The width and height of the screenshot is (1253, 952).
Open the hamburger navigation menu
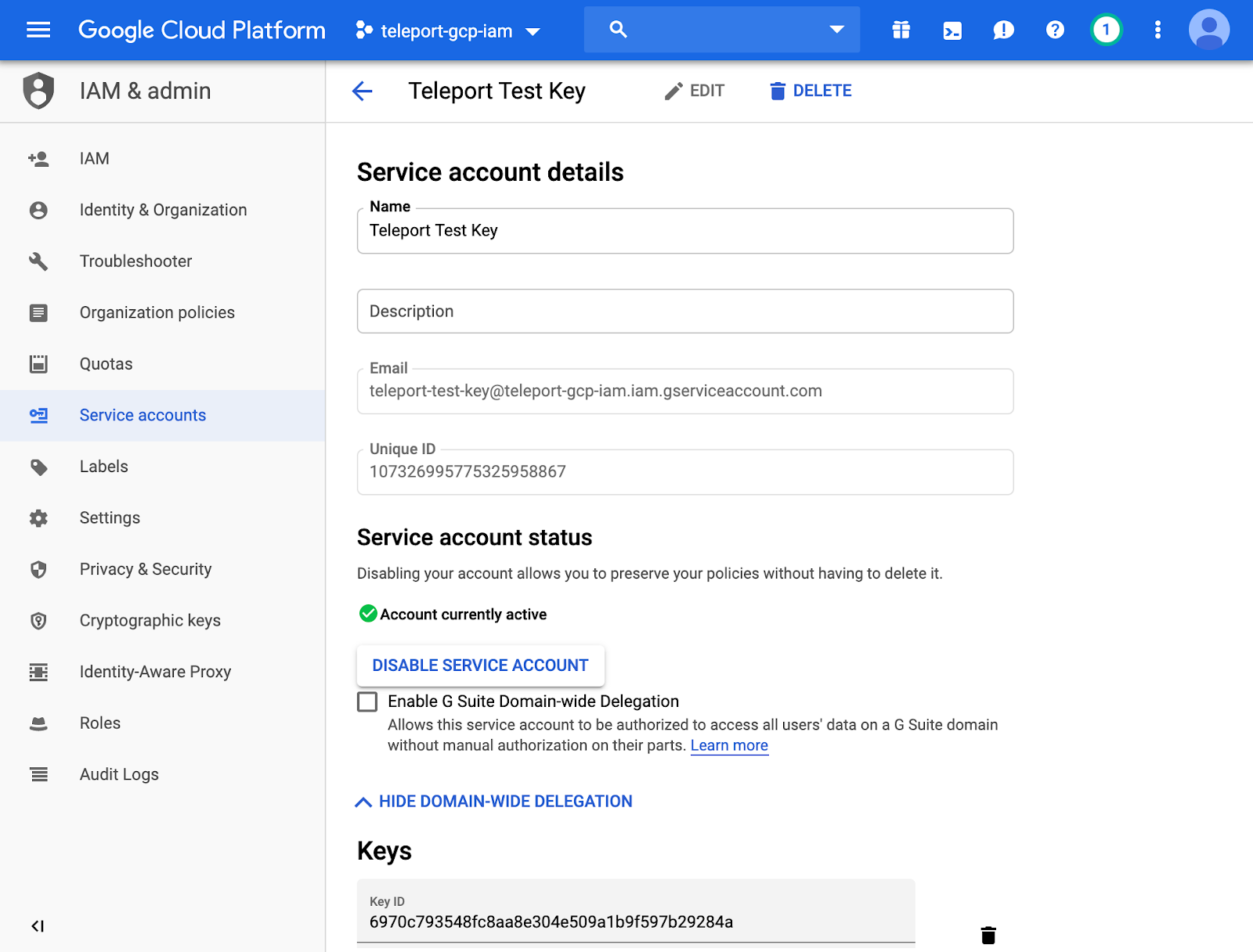pos(38,30)
